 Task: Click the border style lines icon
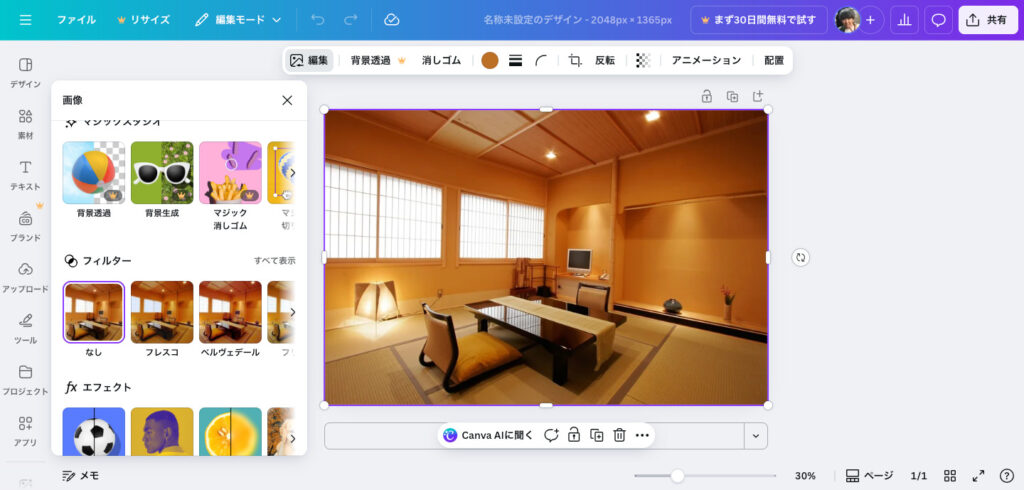[x=516, y=60]
